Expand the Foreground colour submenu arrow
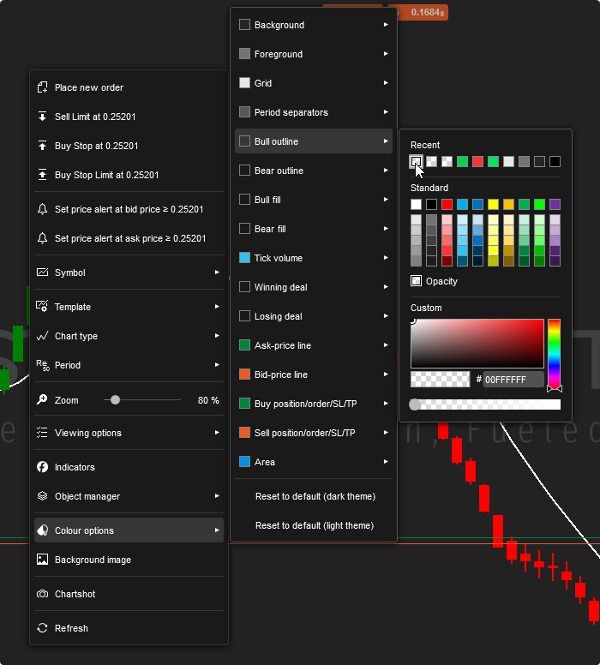The width and height of the screenshot is (600, 665). [385, 54]
